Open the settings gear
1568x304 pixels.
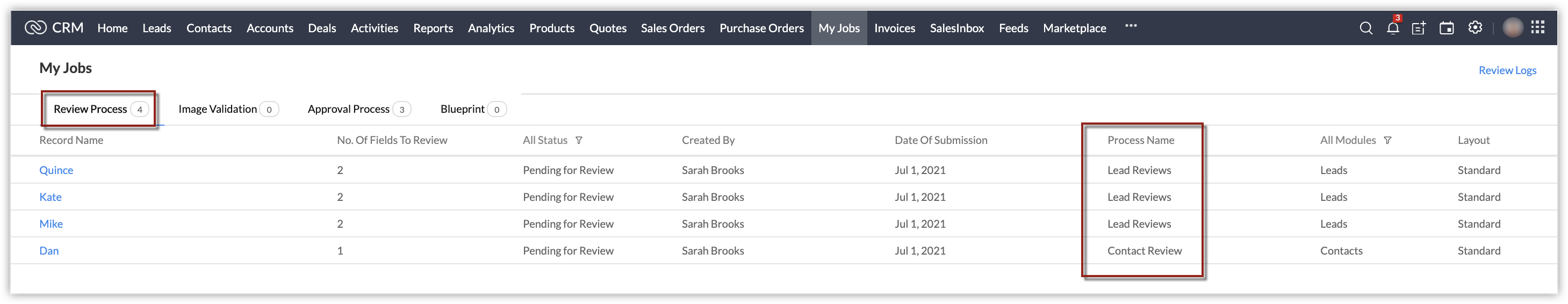coord(1475,27)
